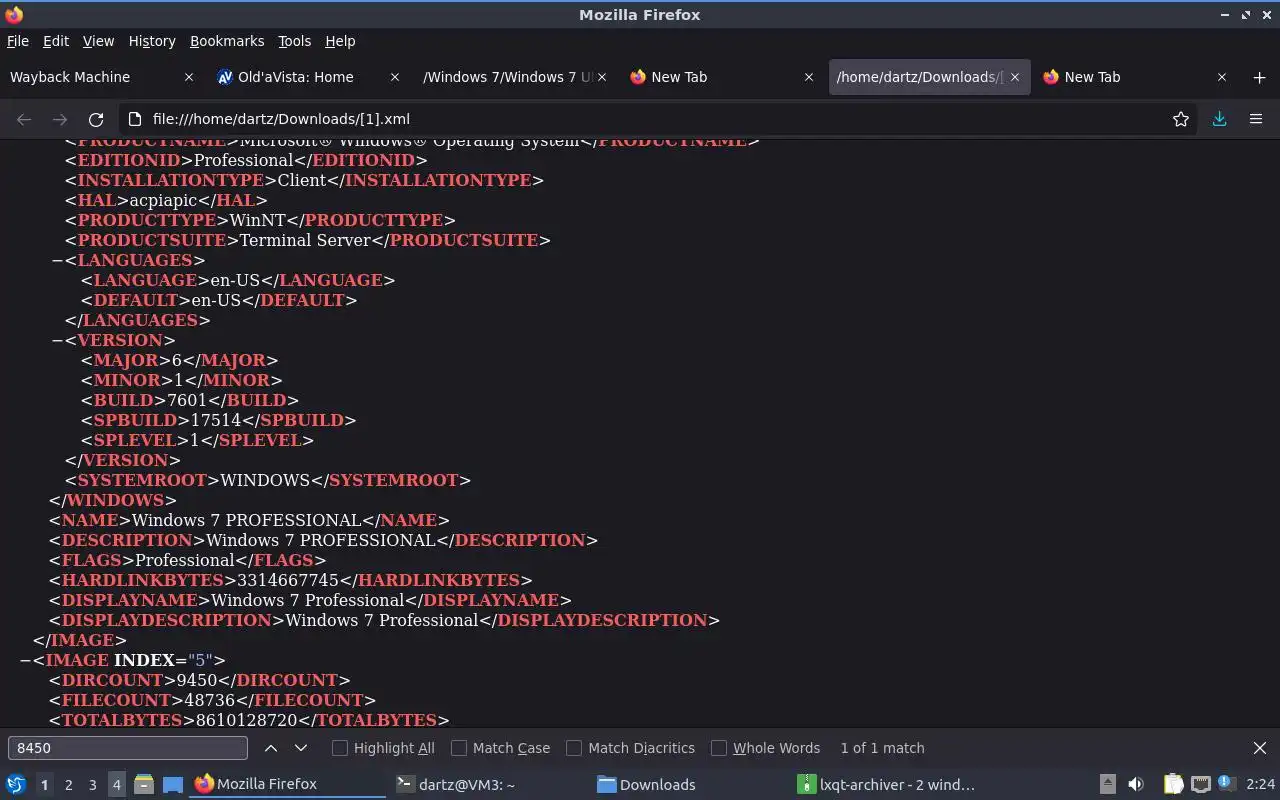
Task: Close the Old'aVista: Home tab
Action: point(395,77)
